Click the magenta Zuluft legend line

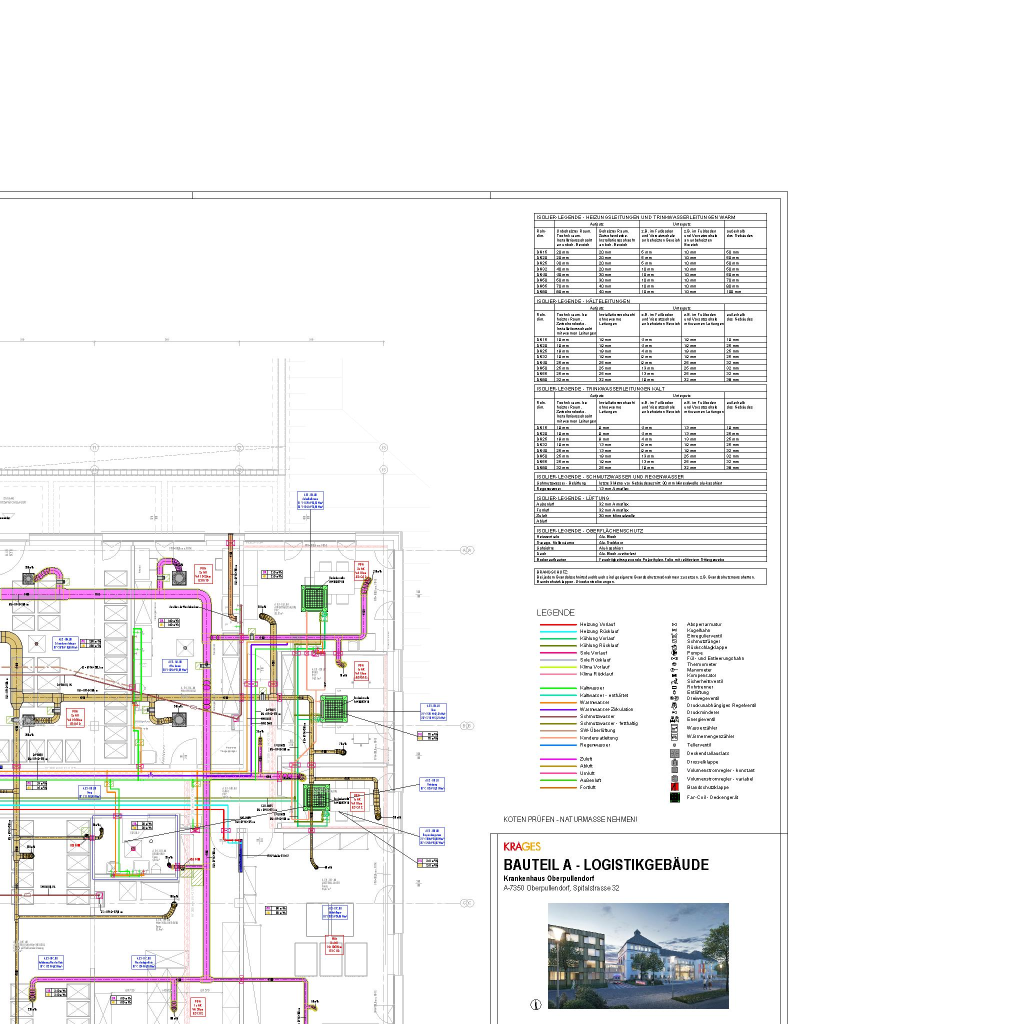click(x=557, y=759)
